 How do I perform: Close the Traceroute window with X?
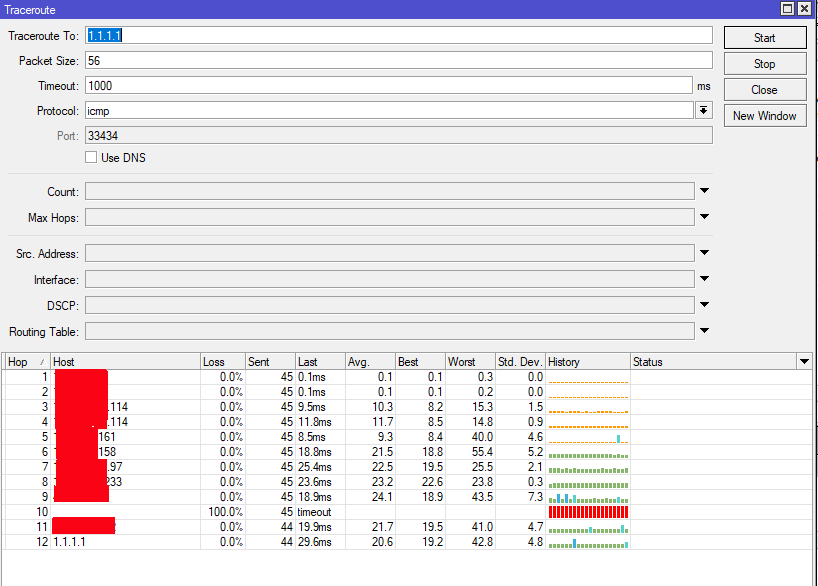click(x=805, y=8)
